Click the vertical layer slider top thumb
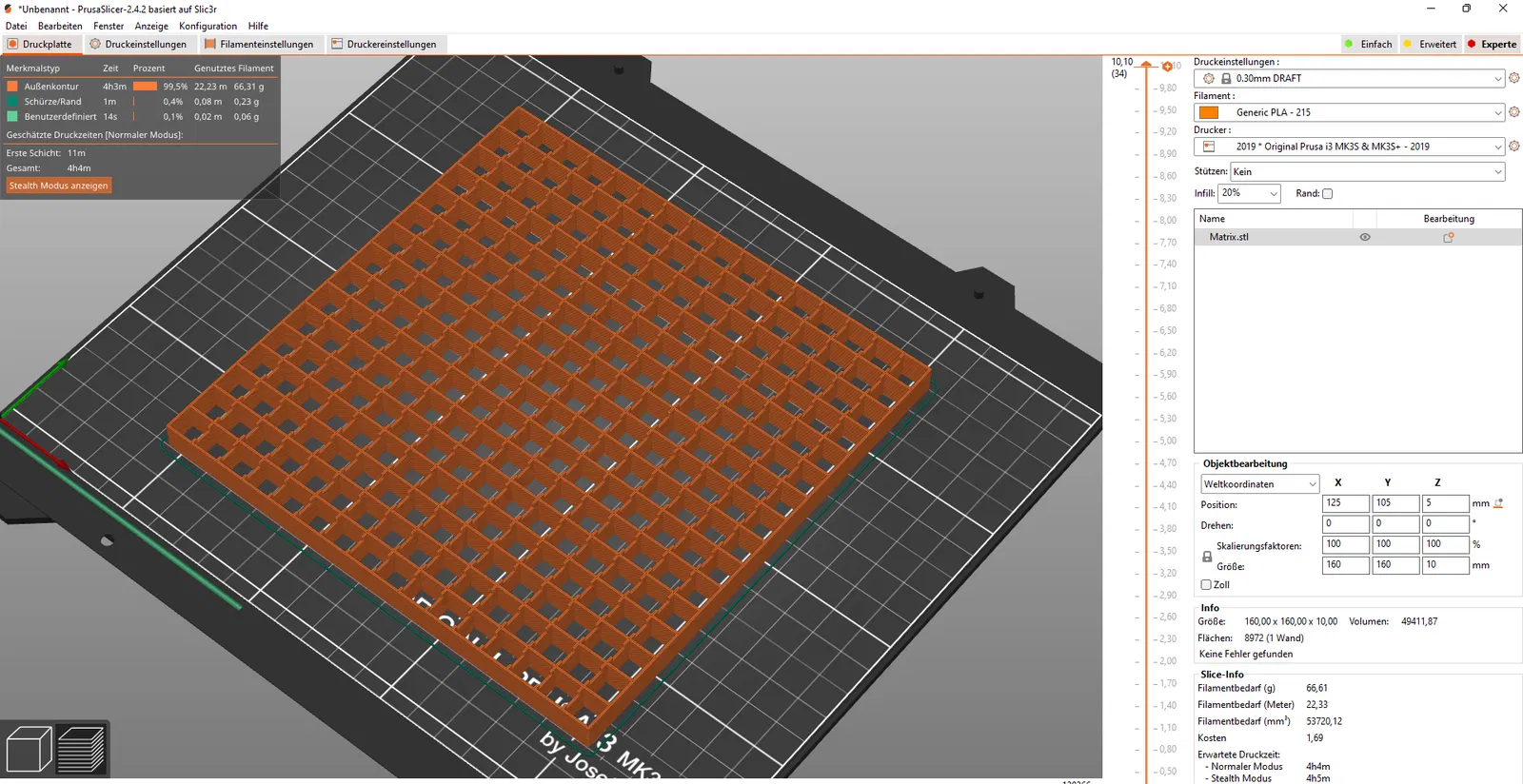Screen dimensions: 1523x784 pos(1146,65)
